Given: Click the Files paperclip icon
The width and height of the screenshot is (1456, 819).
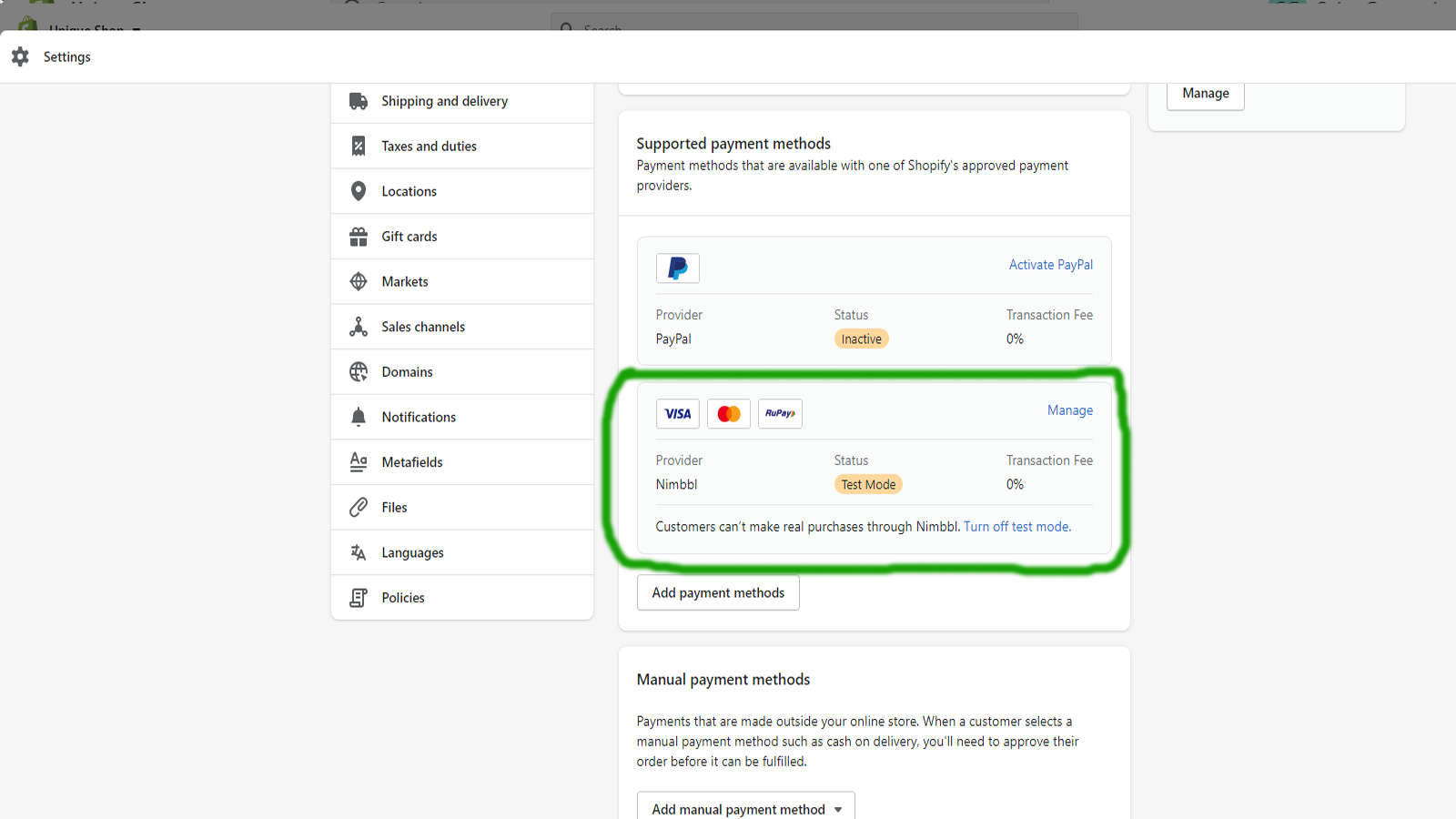Looking at the screenshot, I should click(359, 507).
